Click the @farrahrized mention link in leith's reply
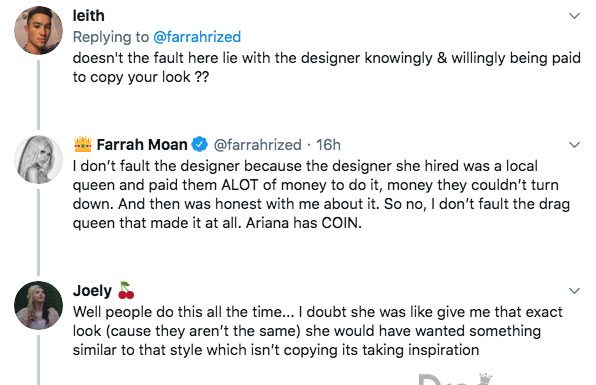The width and height of the screenshot is (596, 385). coord(197,37)
